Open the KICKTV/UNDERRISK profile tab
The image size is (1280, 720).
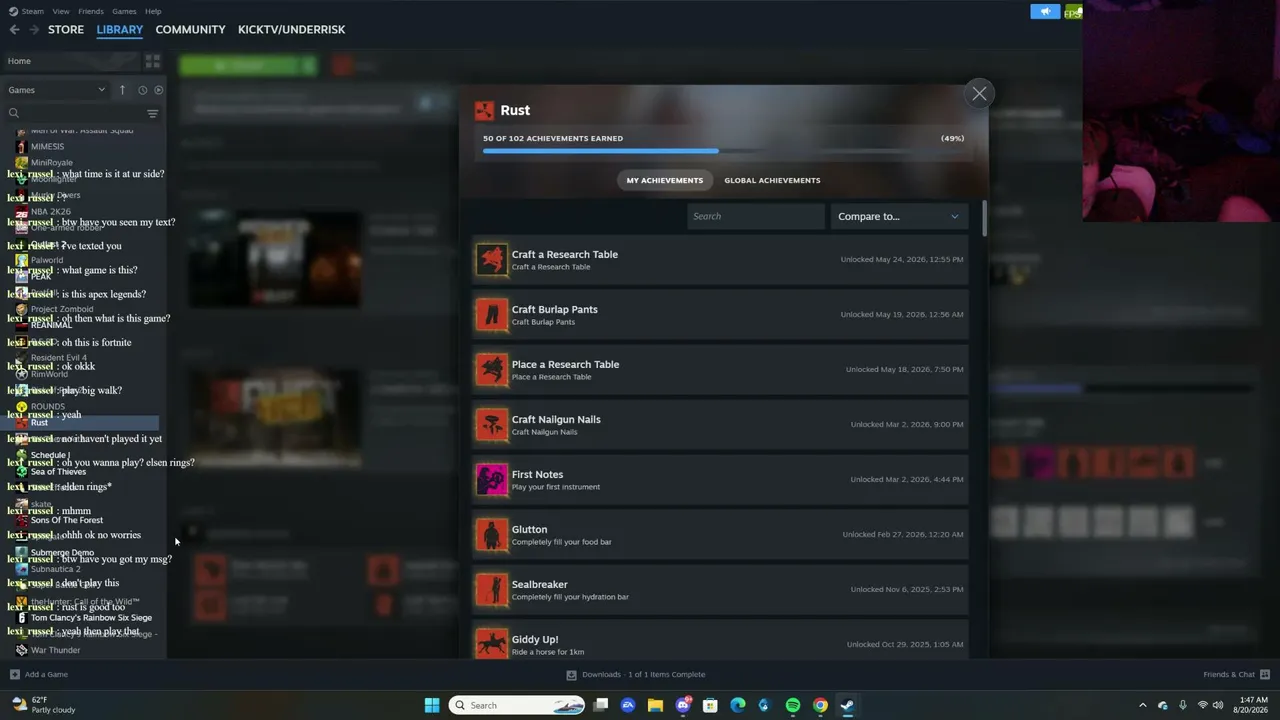coord(291,30)
